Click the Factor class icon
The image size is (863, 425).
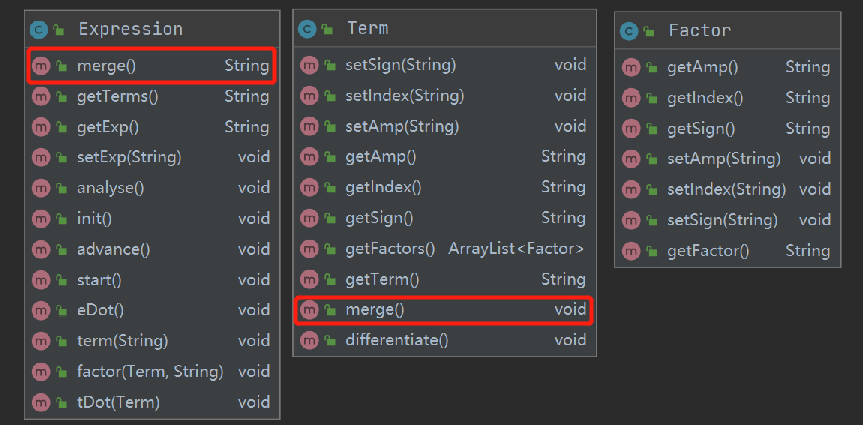[x=630, y=31]
